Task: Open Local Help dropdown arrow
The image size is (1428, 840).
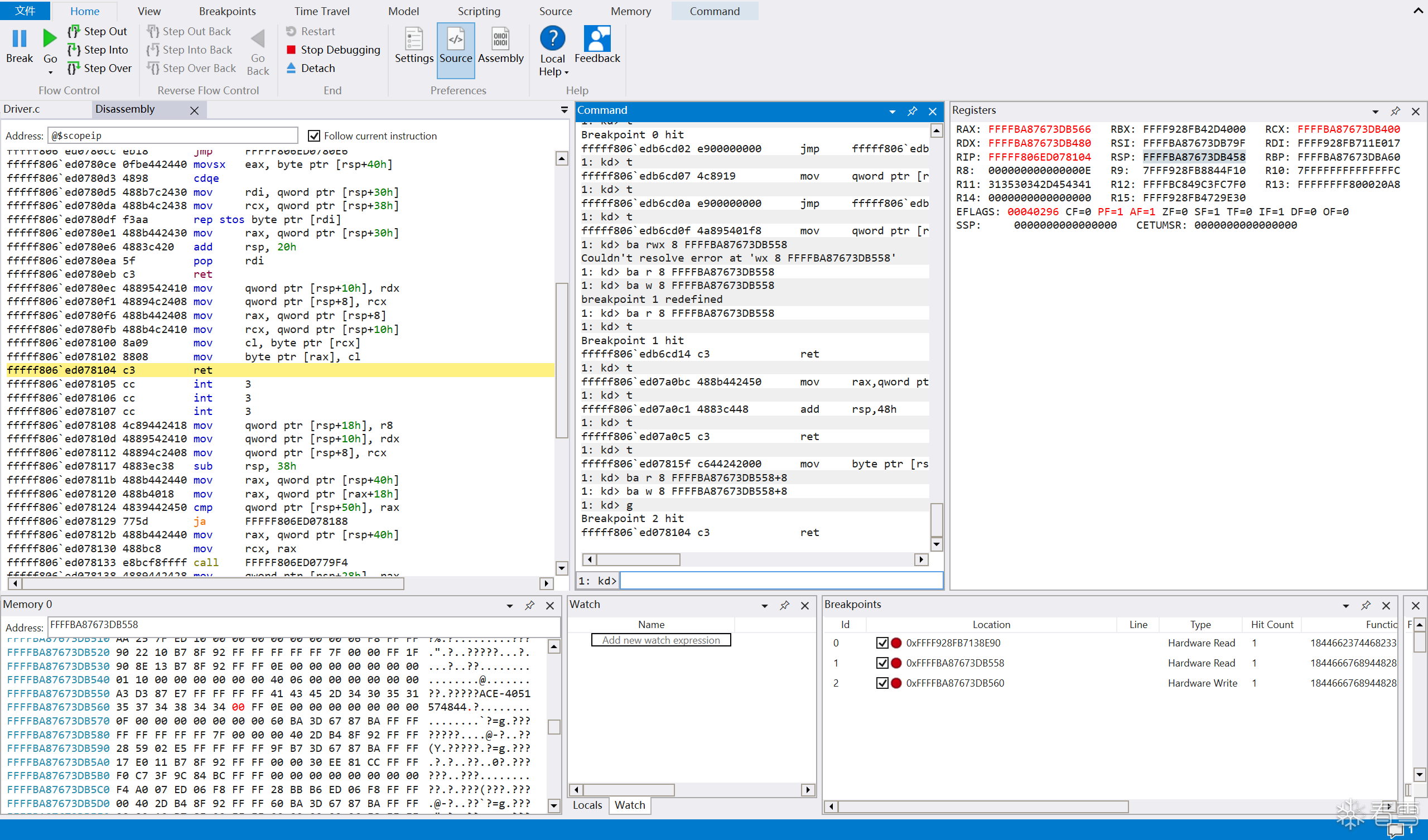Action: (x=566, y=73)
